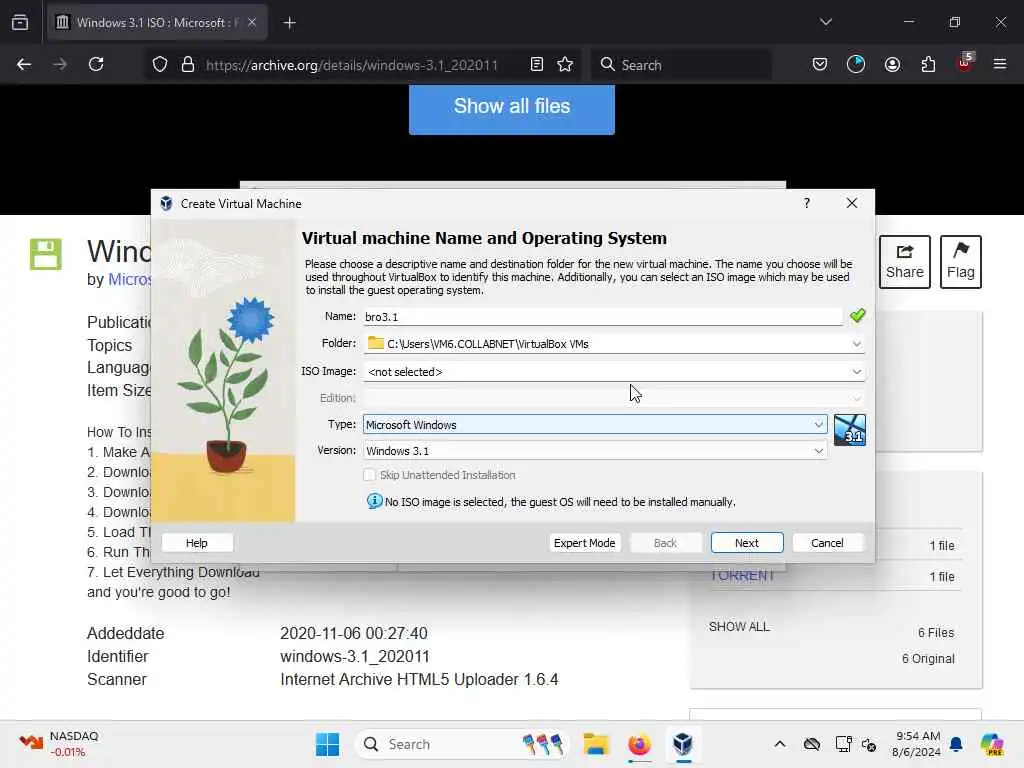The height and width of the screenshot is (768, 1024).
Task: Show hidden system tray icons
Action: (x=780, y=744)
